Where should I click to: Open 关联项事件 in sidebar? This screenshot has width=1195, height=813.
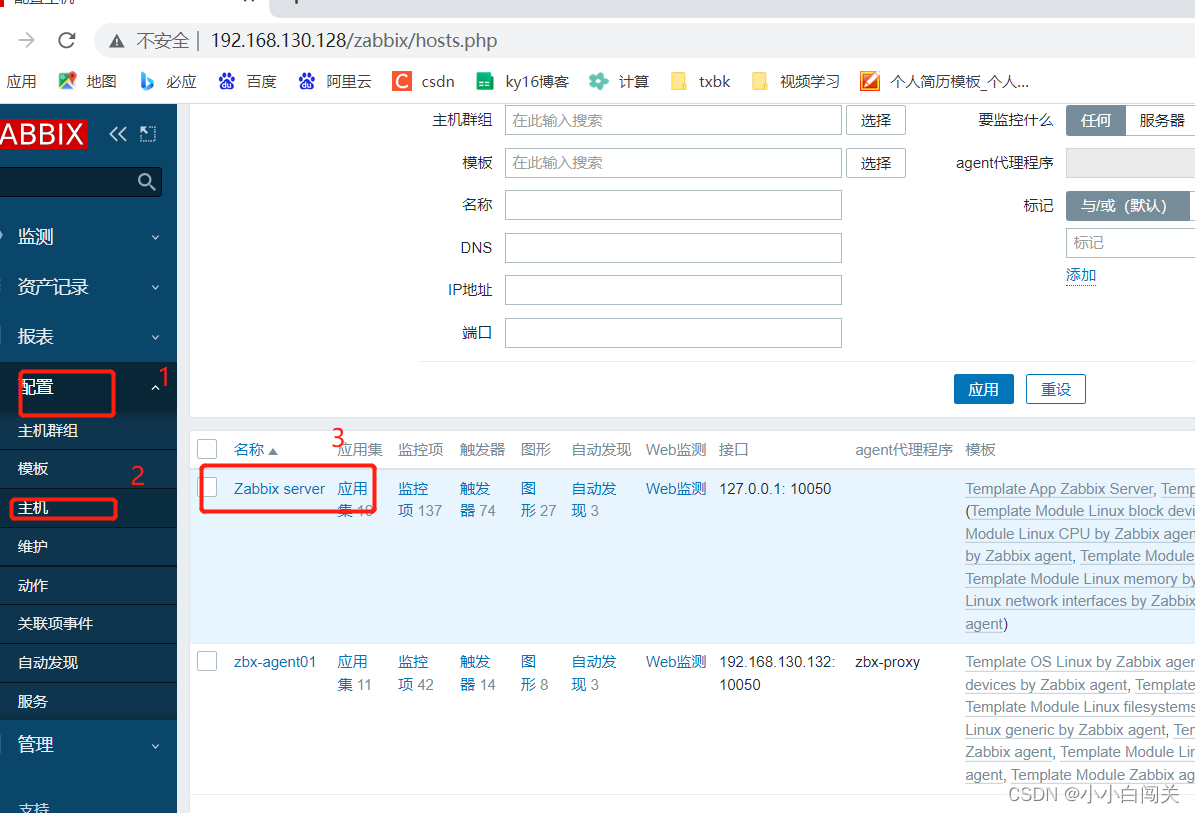click(55, 623)
